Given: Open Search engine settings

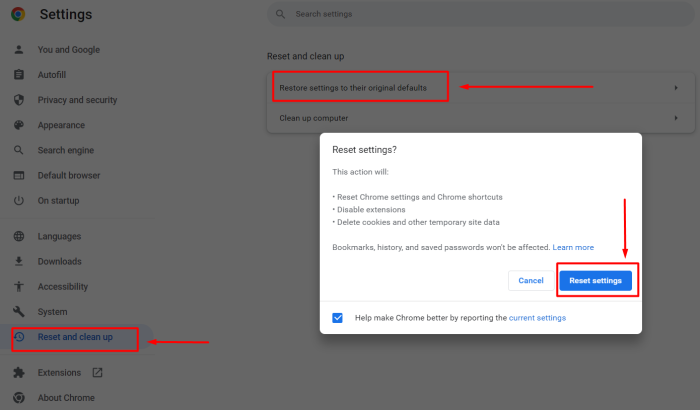Looking at the screenshot, I should click(66, 150).
